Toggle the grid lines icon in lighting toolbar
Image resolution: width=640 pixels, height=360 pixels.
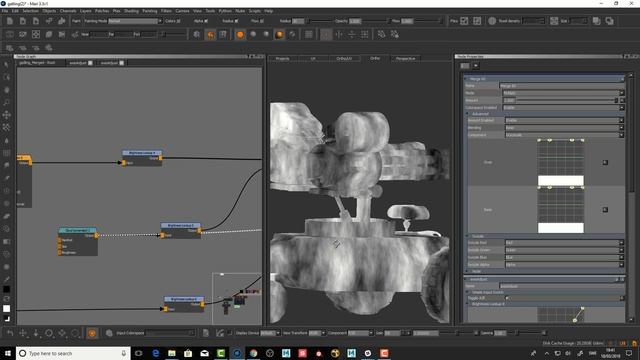coord(309,35)
